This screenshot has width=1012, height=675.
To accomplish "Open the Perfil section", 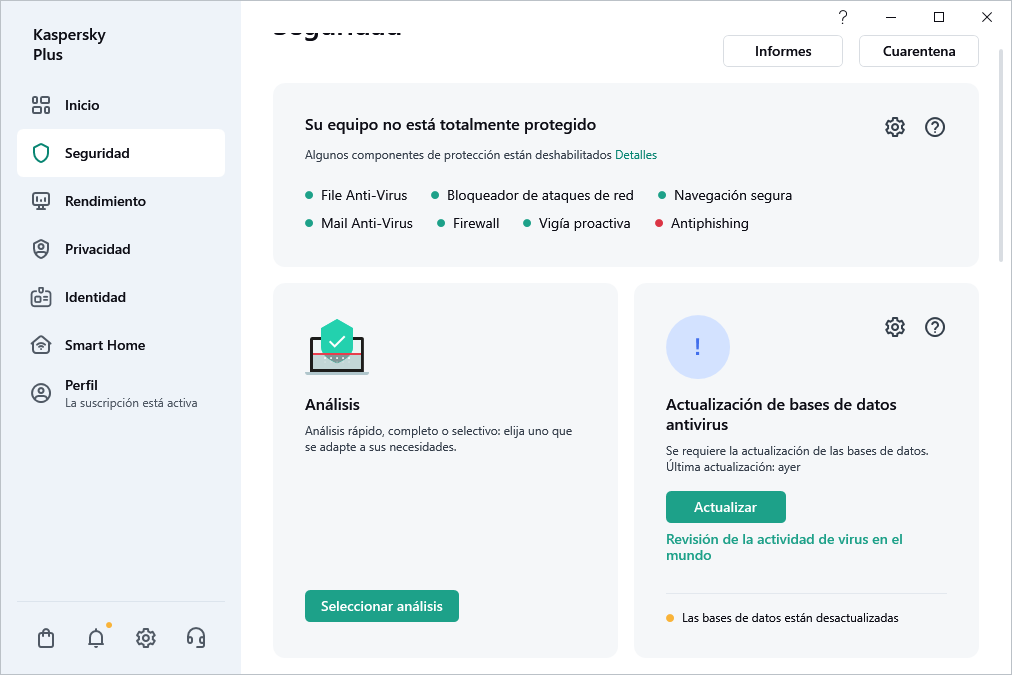I will click(81, 385).
